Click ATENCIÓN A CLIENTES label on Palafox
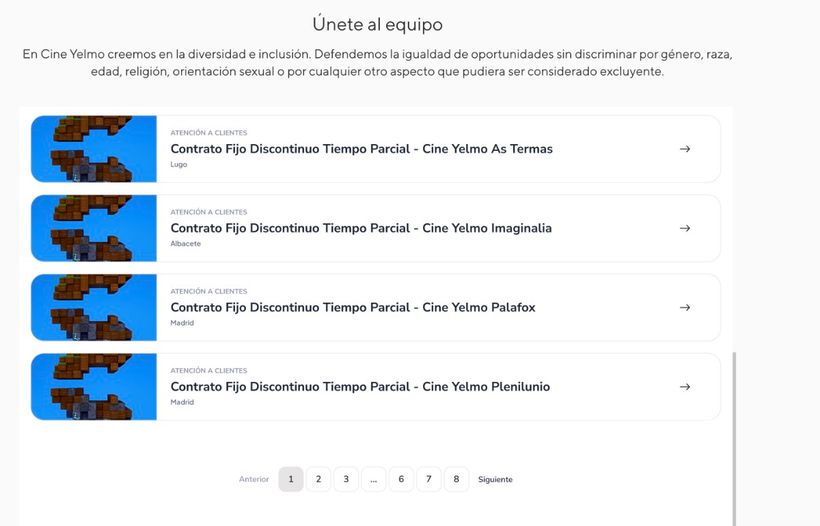 (x=209, y=291)
